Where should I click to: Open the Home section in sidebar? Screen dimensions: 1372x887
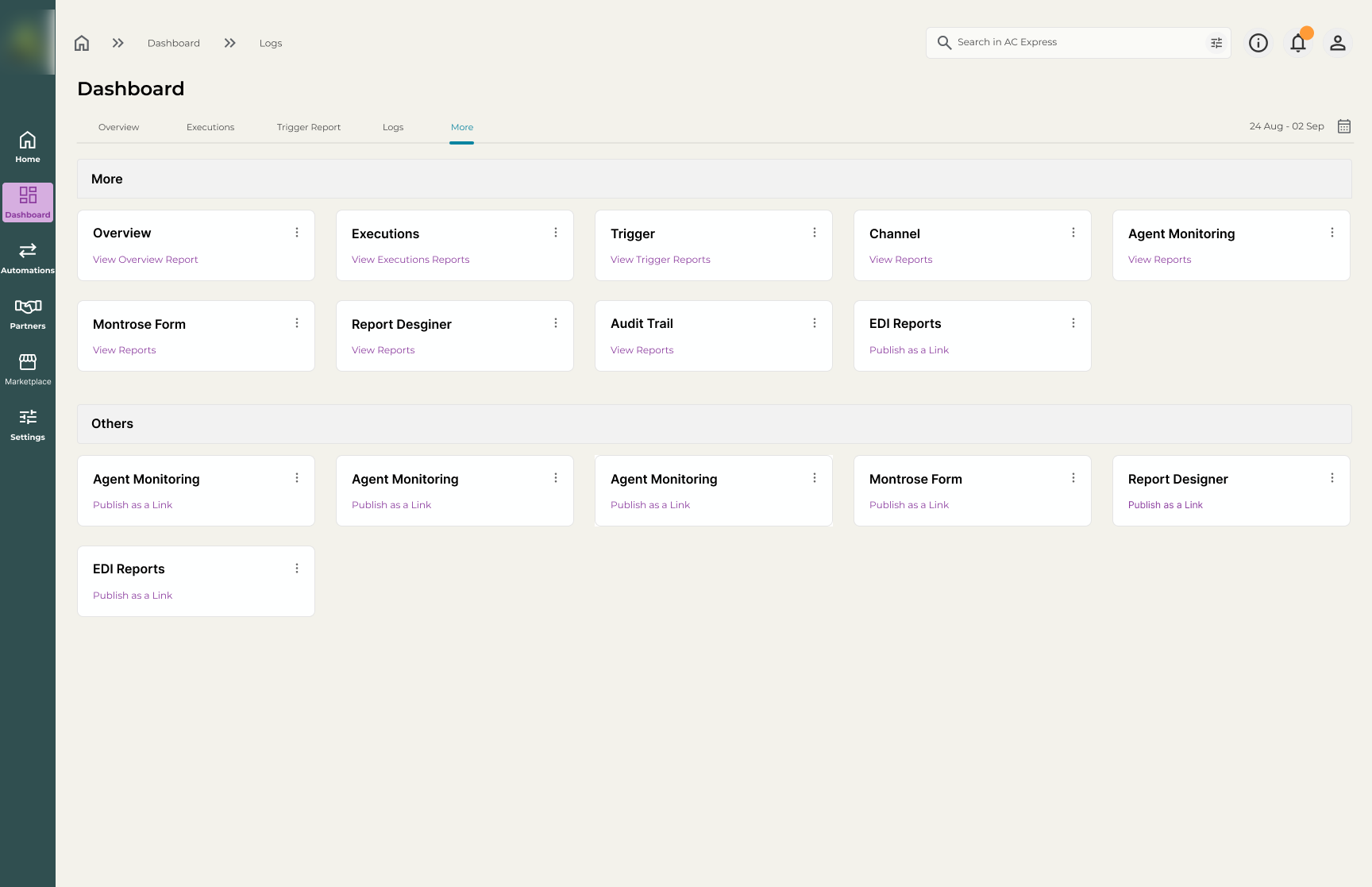tap(28, 147)
